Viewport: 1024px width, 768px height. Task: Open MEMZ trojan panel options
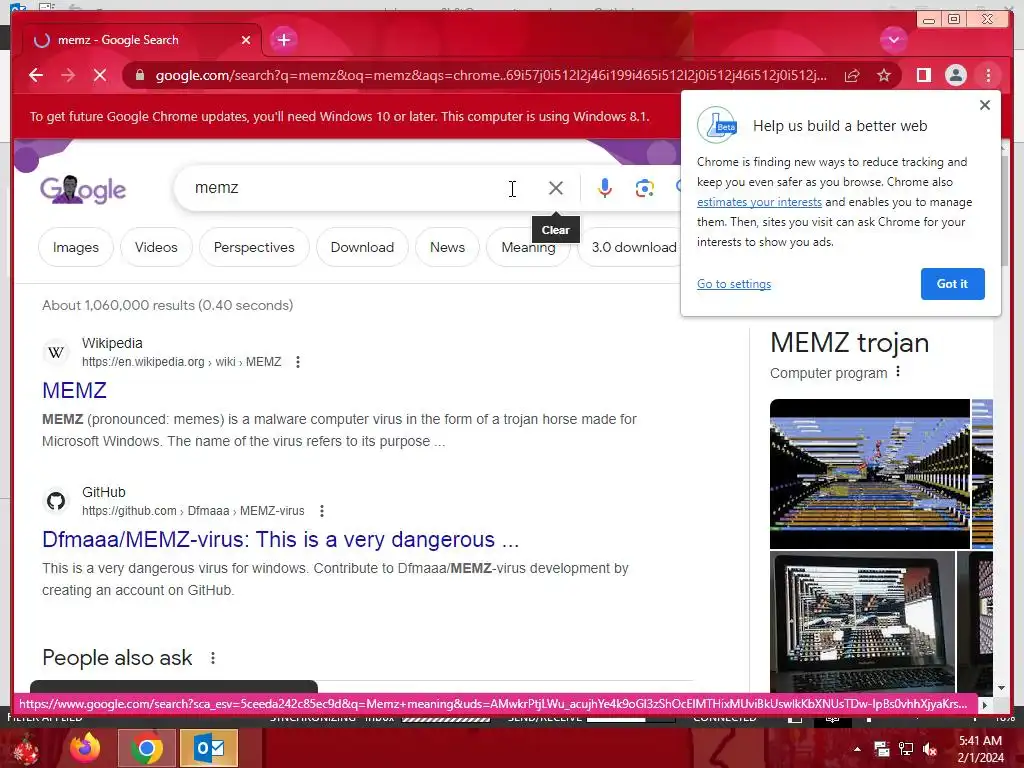[x=898, y=372]
